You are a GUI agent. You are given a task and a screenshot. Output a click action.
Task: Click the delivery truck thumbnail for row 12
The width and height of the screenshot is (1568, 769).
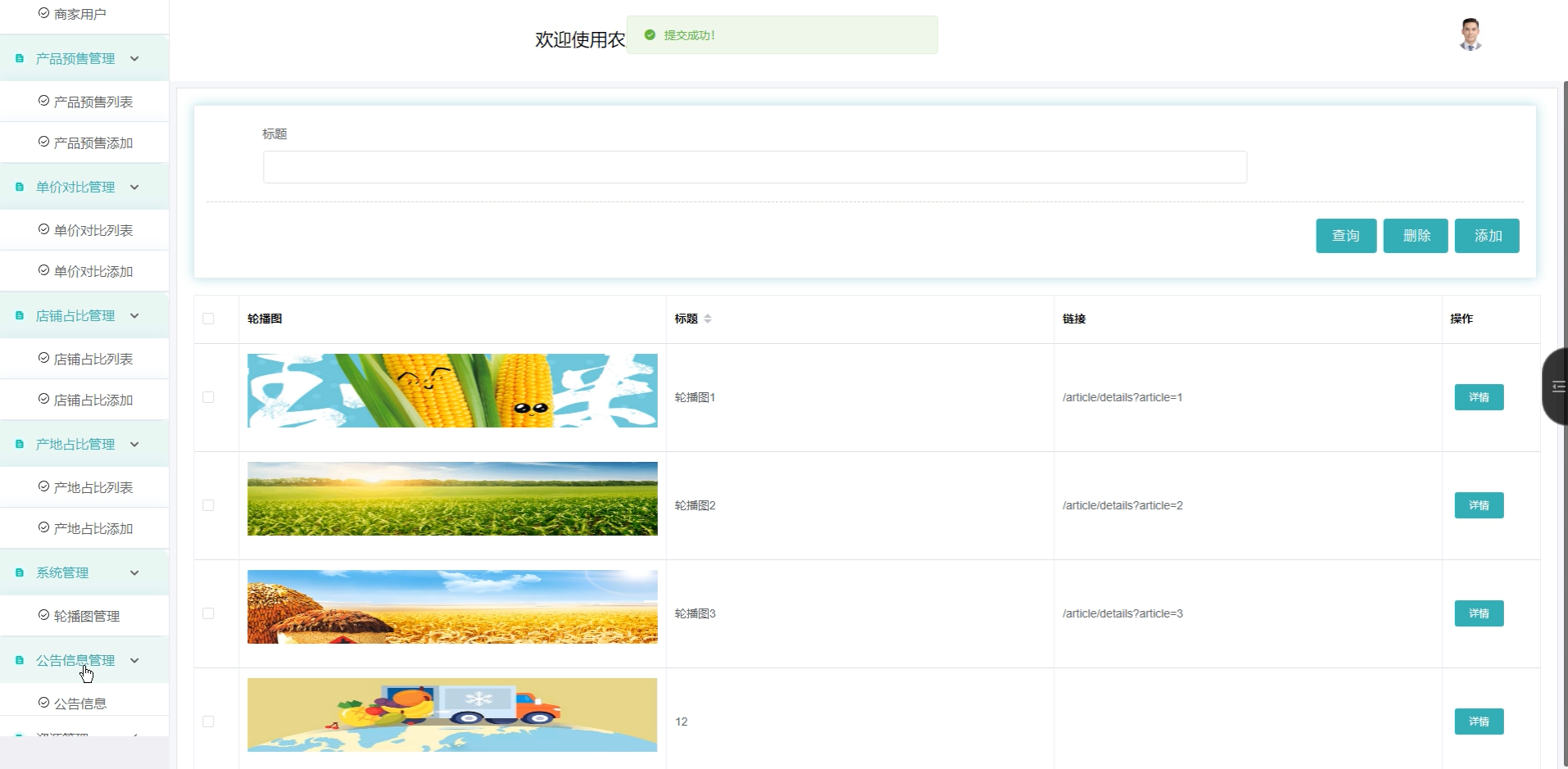coord(452,715)
